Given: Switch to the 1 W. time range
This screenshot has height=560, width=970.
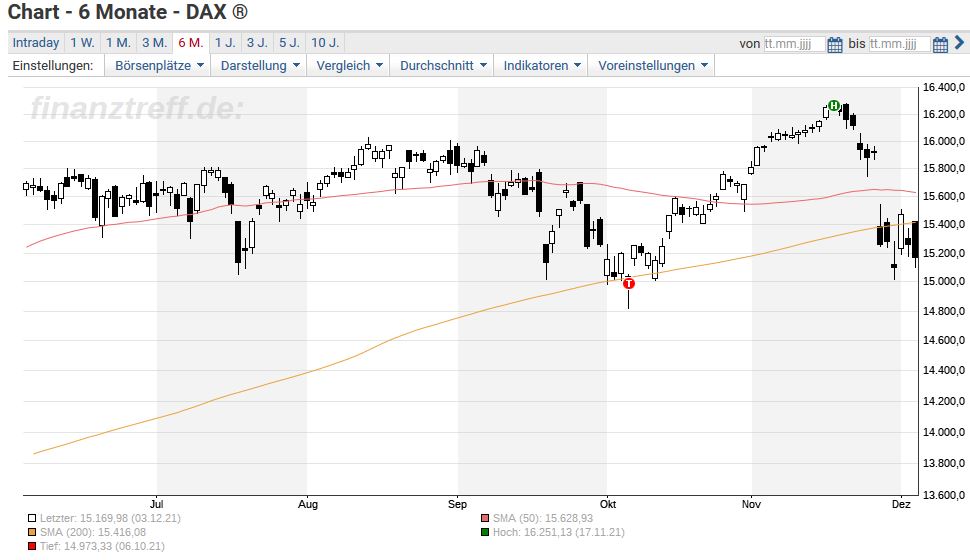Looking at the screenshot, I should click(82, 43).
